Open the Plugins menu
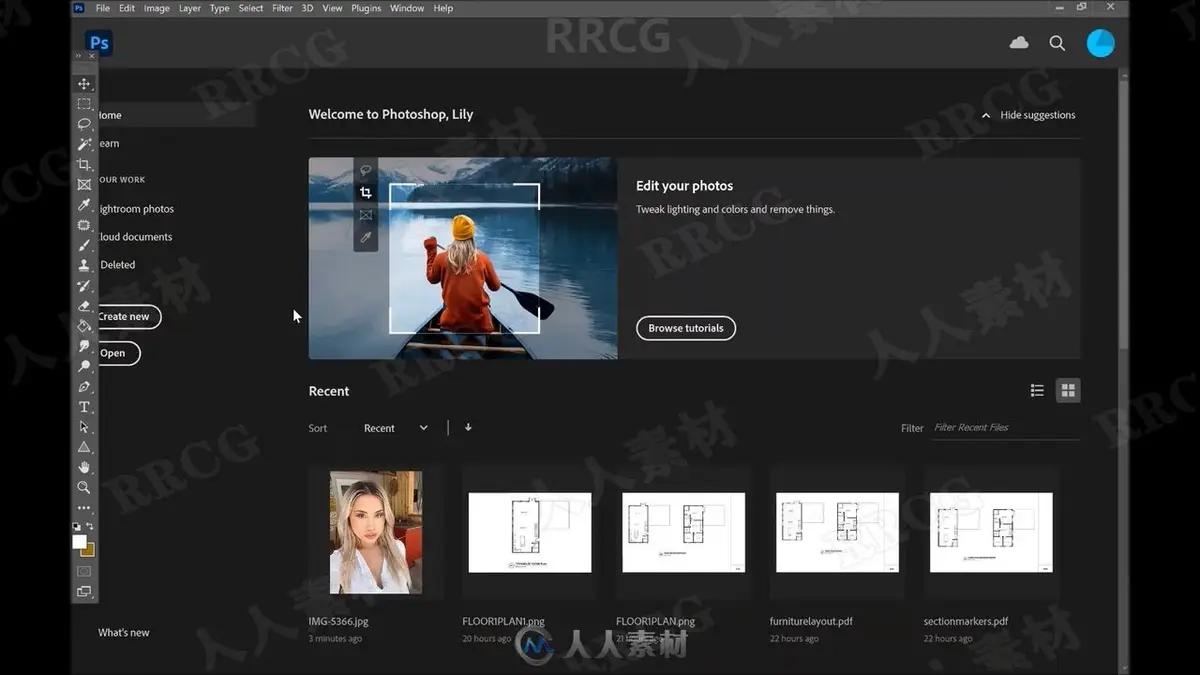 (366, 8)
